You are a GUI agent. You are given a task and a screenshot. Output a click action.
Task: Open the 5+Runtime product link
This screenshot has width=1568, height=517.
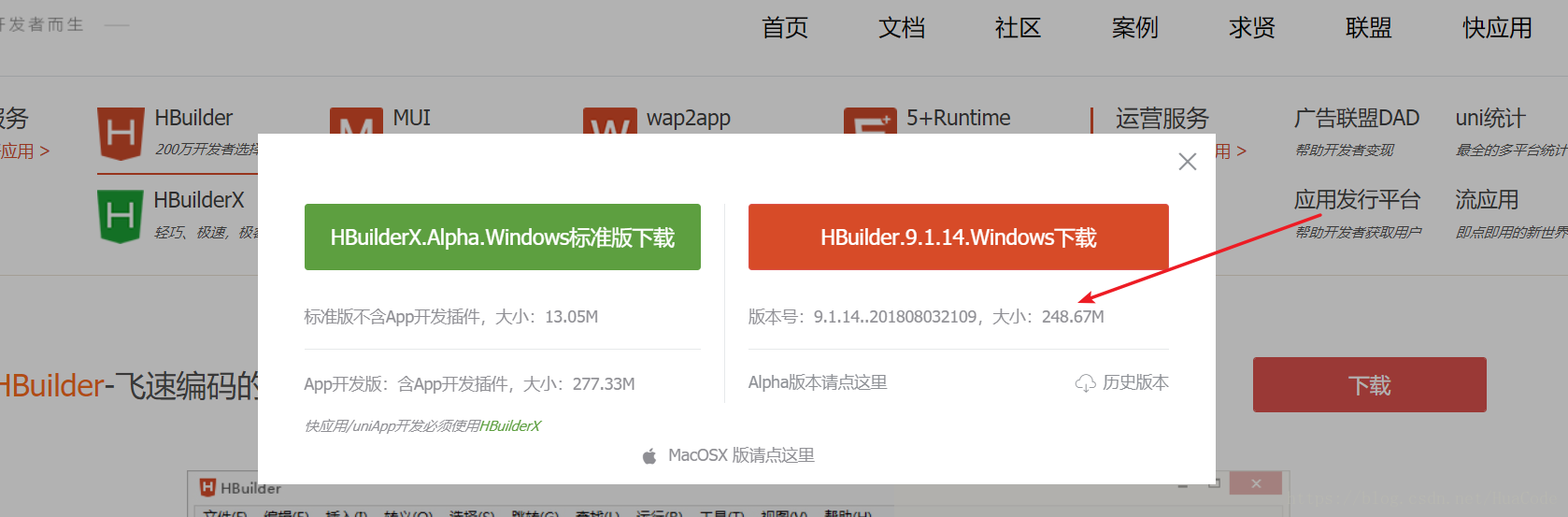coord(959,118)
